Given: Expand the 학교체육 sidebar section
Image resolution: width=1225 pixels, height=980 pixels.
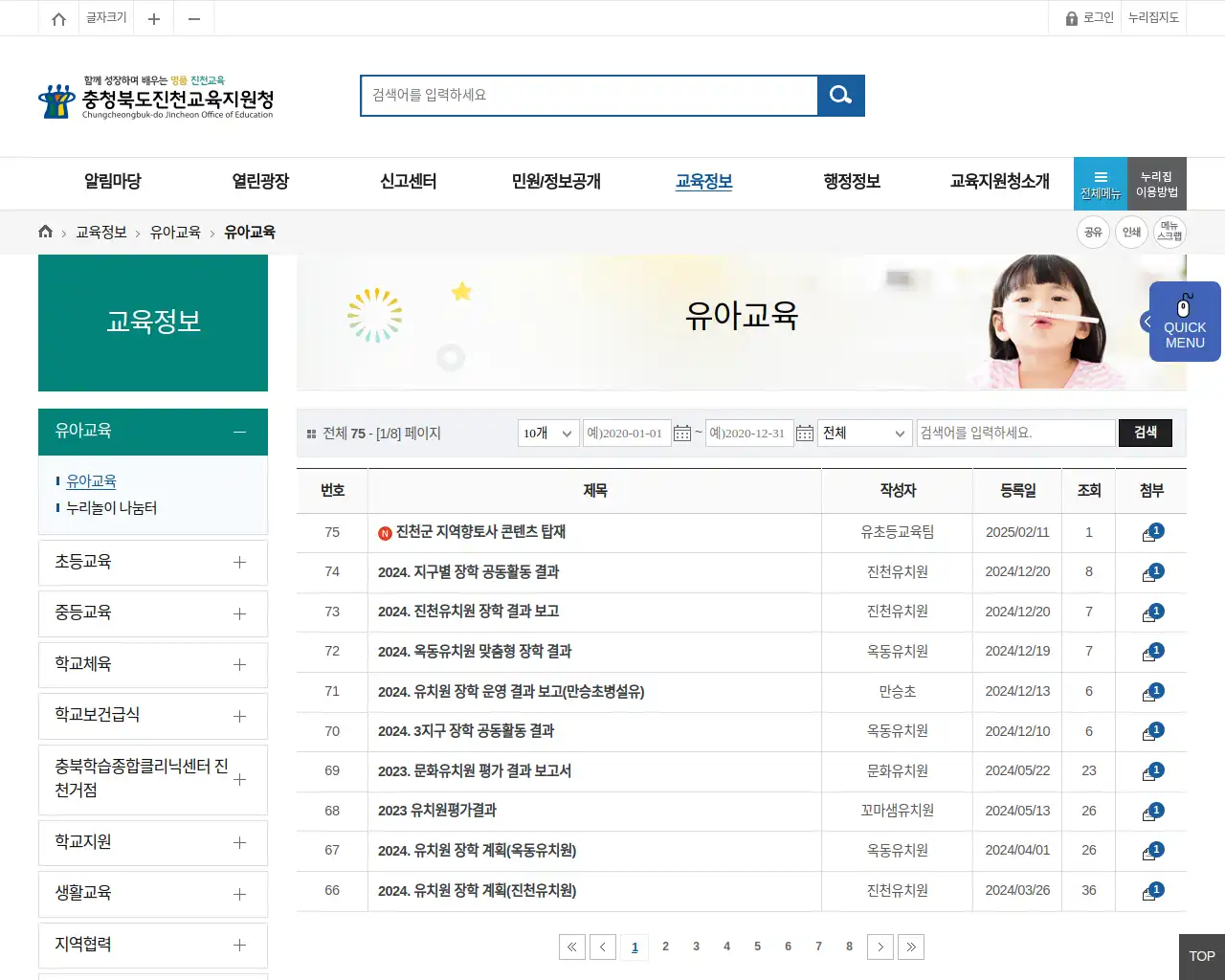Looking at the screenshot, I should click(x=239, y=664).
